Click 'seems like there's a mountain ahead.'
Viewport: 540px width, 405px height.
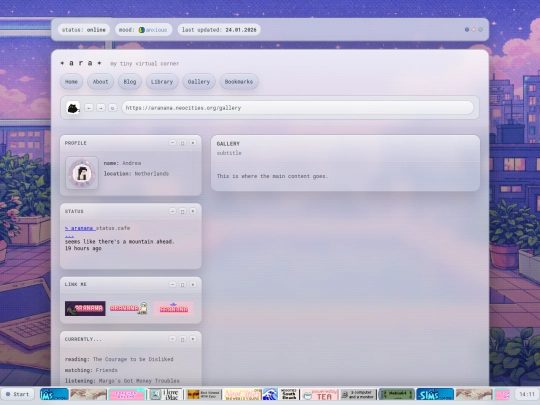pyautogui.click(x=120, y=241)
